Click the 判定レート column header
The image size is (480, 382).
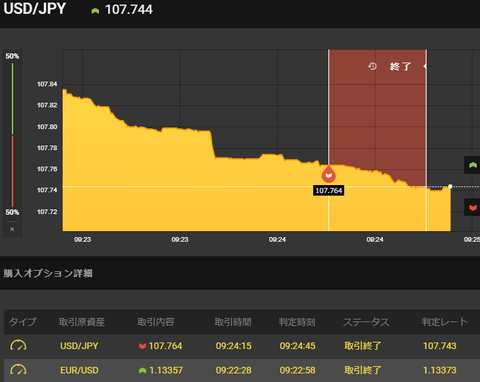(444, 322)
